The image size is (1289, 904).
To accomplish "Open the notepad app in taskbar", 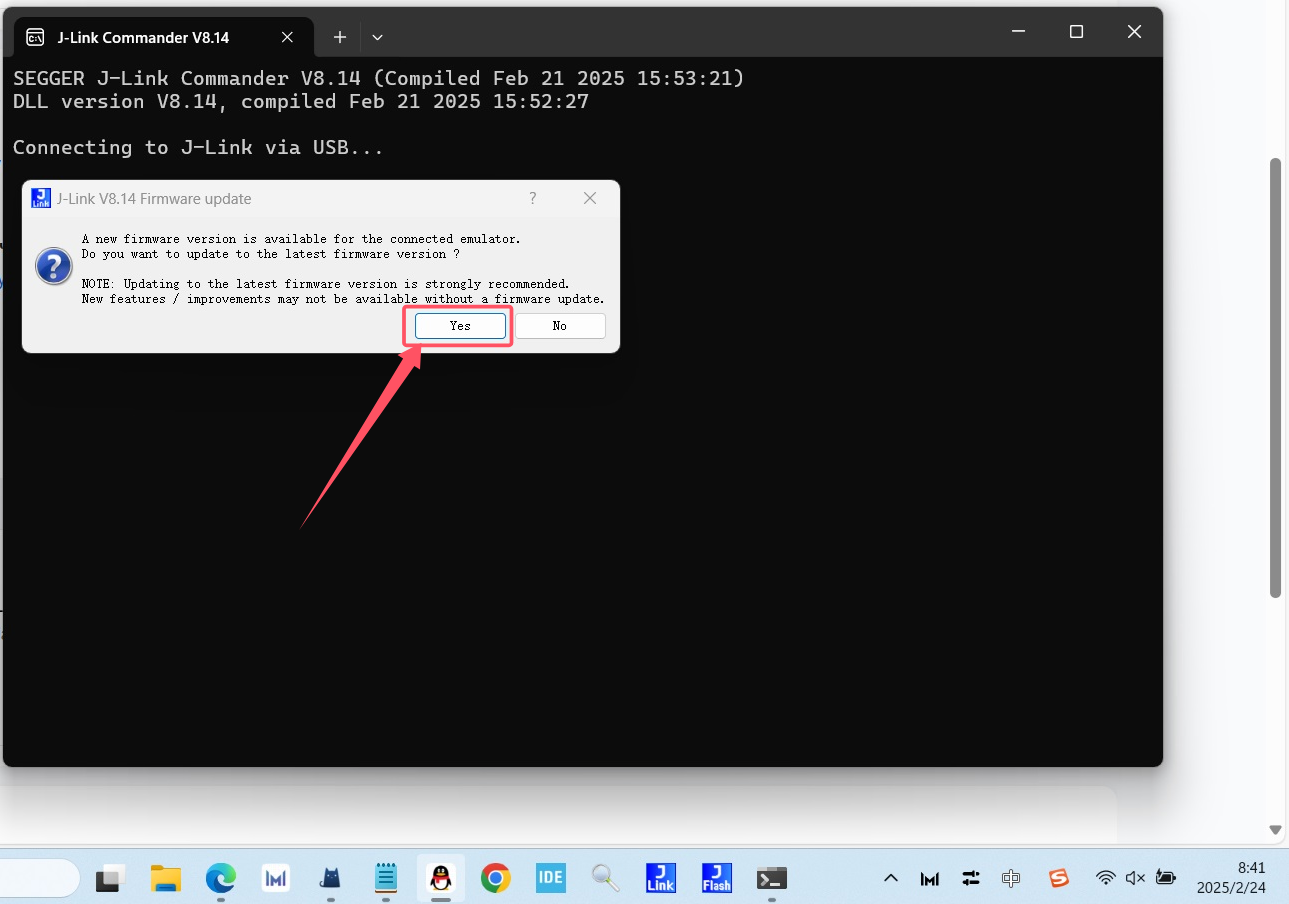I will pos(385,878).
